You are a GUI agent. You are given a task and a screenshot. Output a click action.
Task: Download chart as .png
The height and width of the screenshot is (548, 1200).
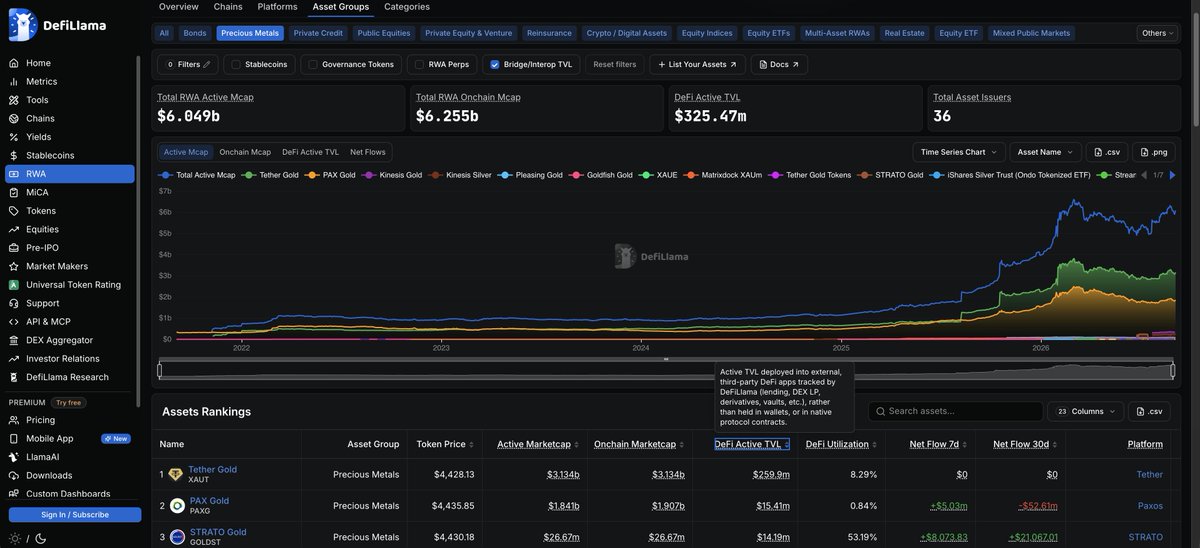1156,152
